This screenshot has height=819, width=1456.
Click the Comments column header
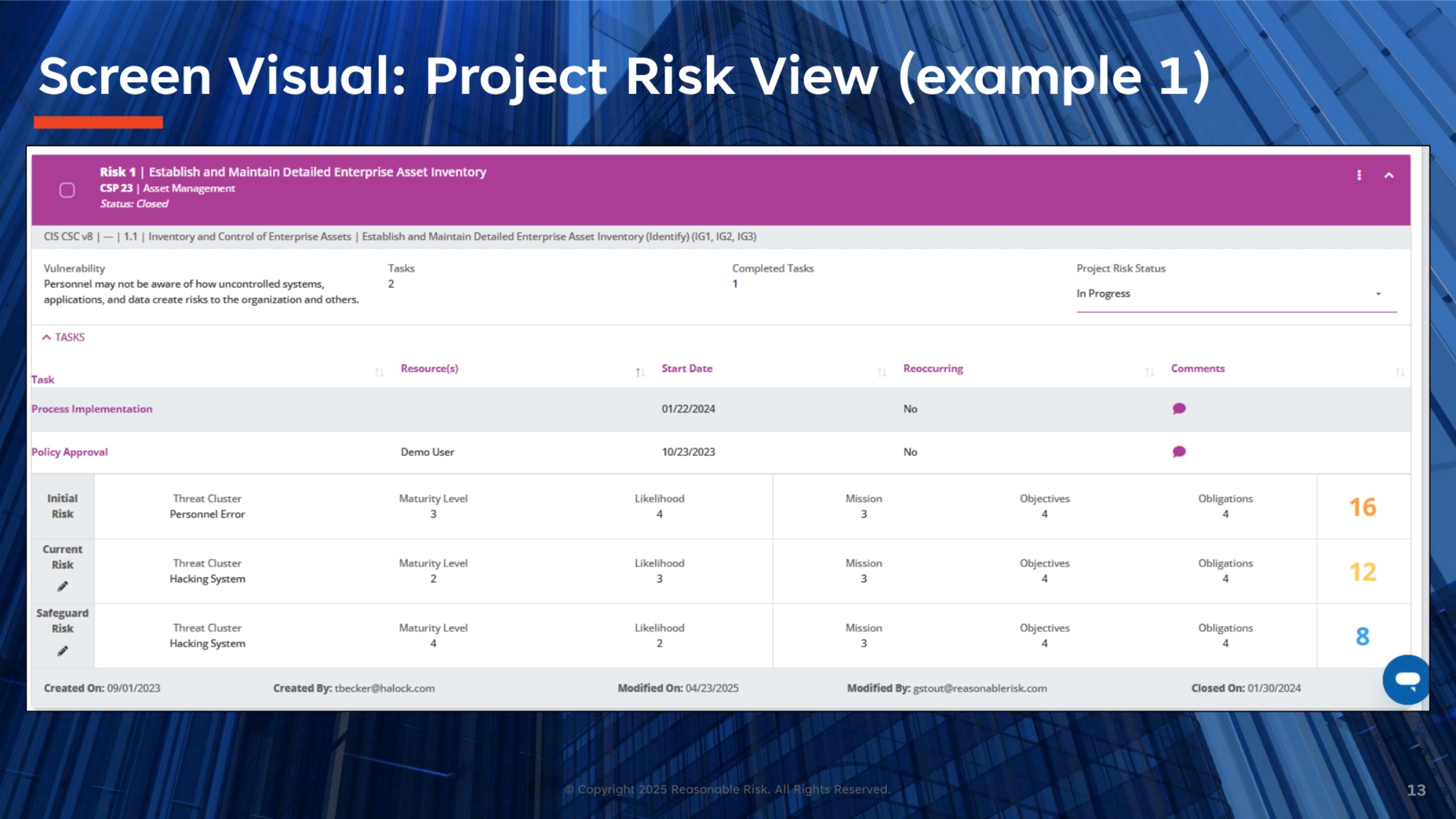[x=1198, y=368]
